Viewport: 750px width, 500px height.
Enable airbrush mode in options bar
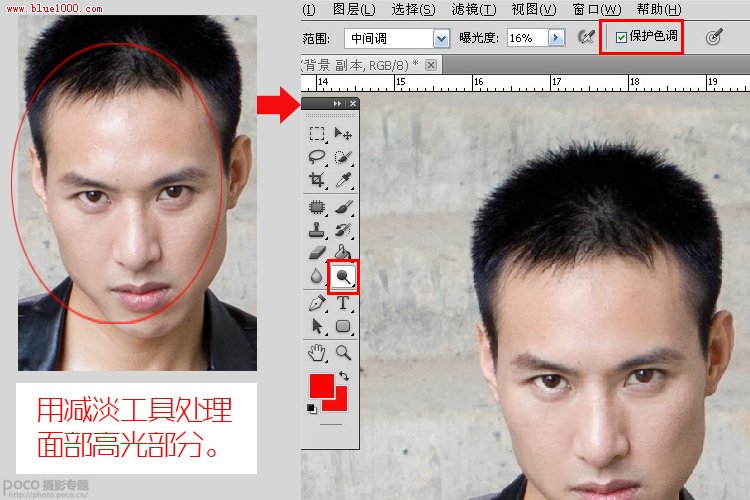[585, 37]
